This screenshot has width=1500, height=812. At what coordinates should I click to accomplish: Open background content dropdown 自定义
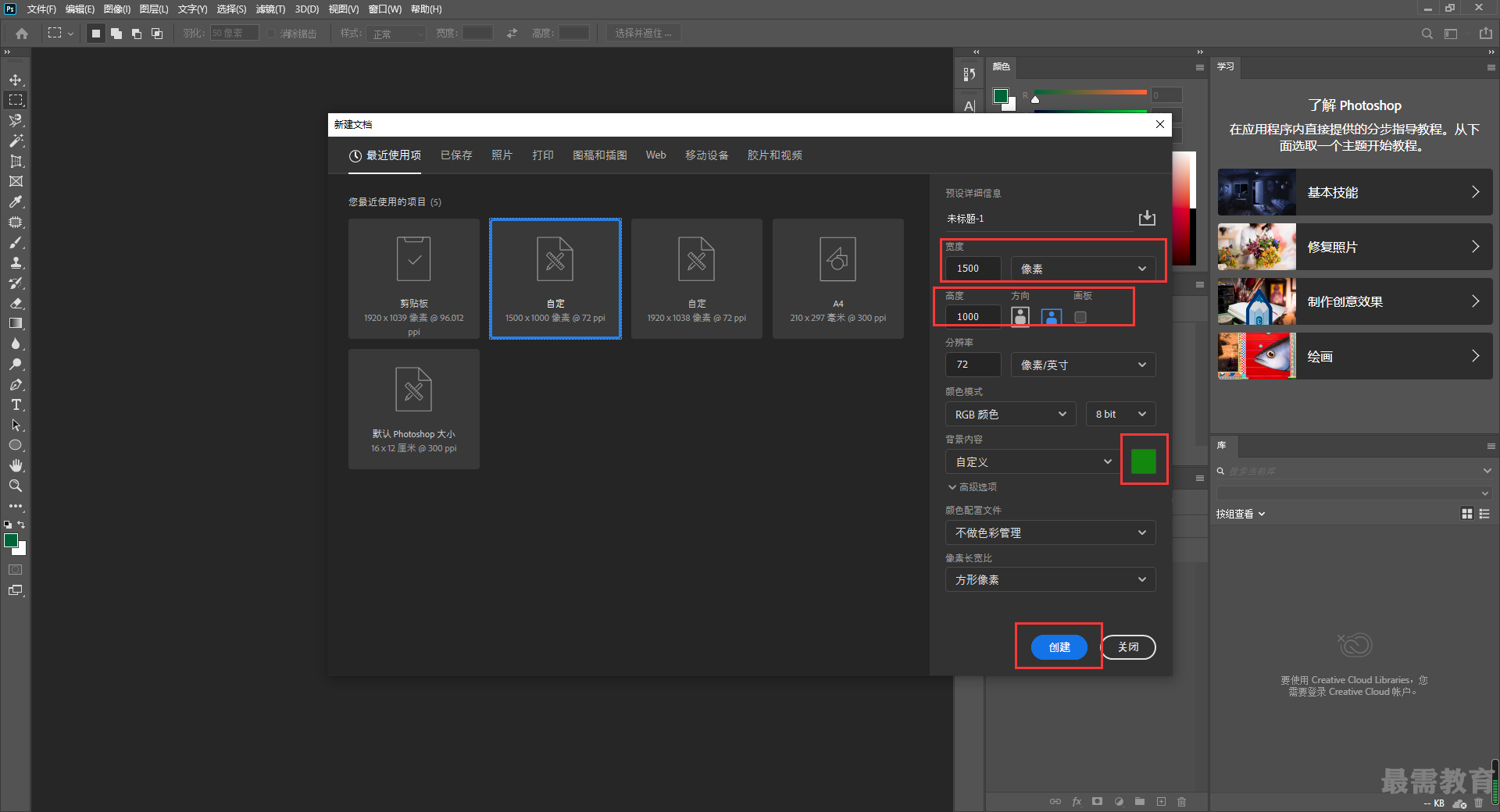[x=1033, y=461]
